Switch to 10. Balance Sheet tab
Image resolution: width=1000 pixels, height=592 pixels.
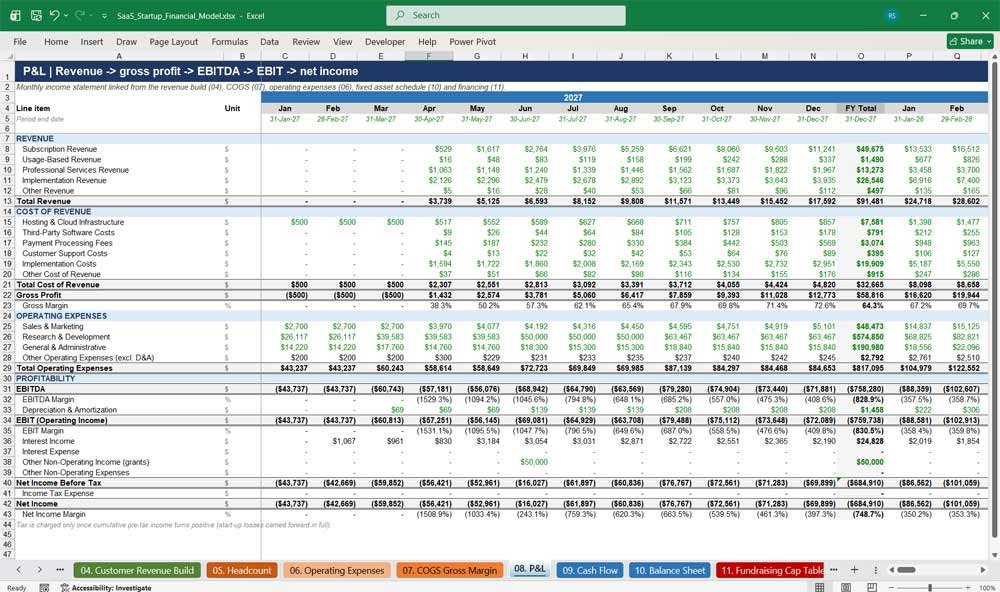670,570
